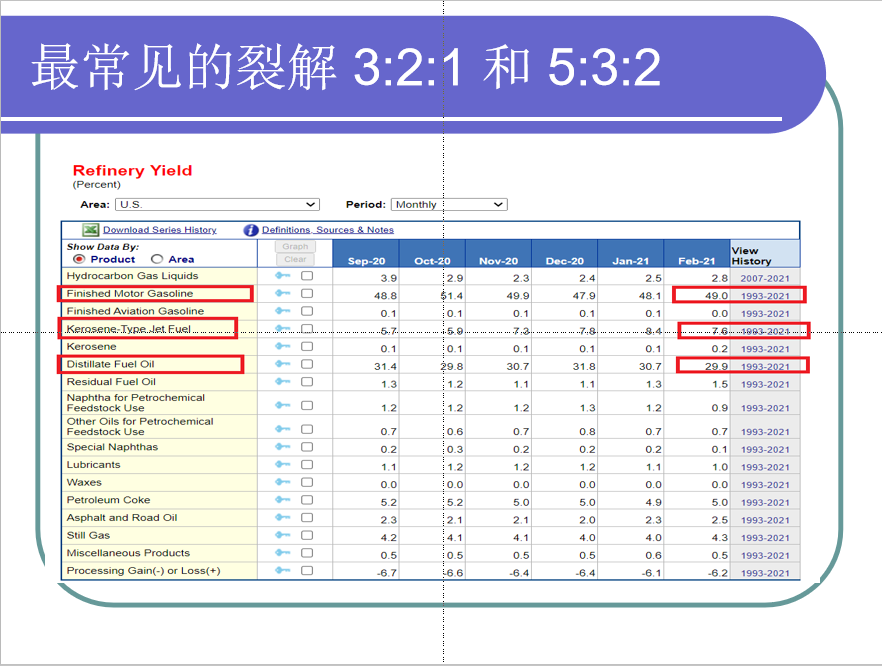The height and width of the screenshot is (666, 882).
Task: View 2007-2021 history for Hydrocarbon Gas Liquids
Action: click(765, 277)
